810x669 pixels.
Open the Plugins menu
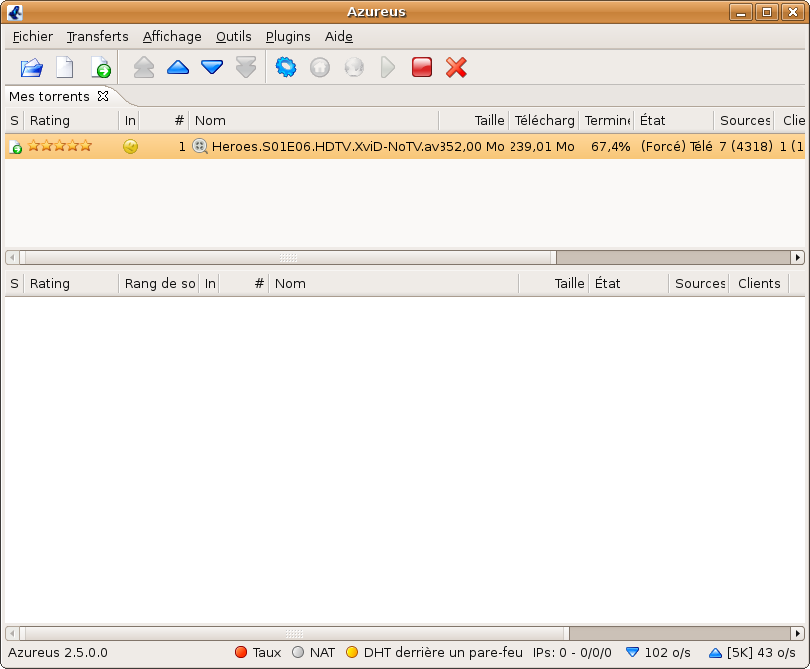(288, 37)
